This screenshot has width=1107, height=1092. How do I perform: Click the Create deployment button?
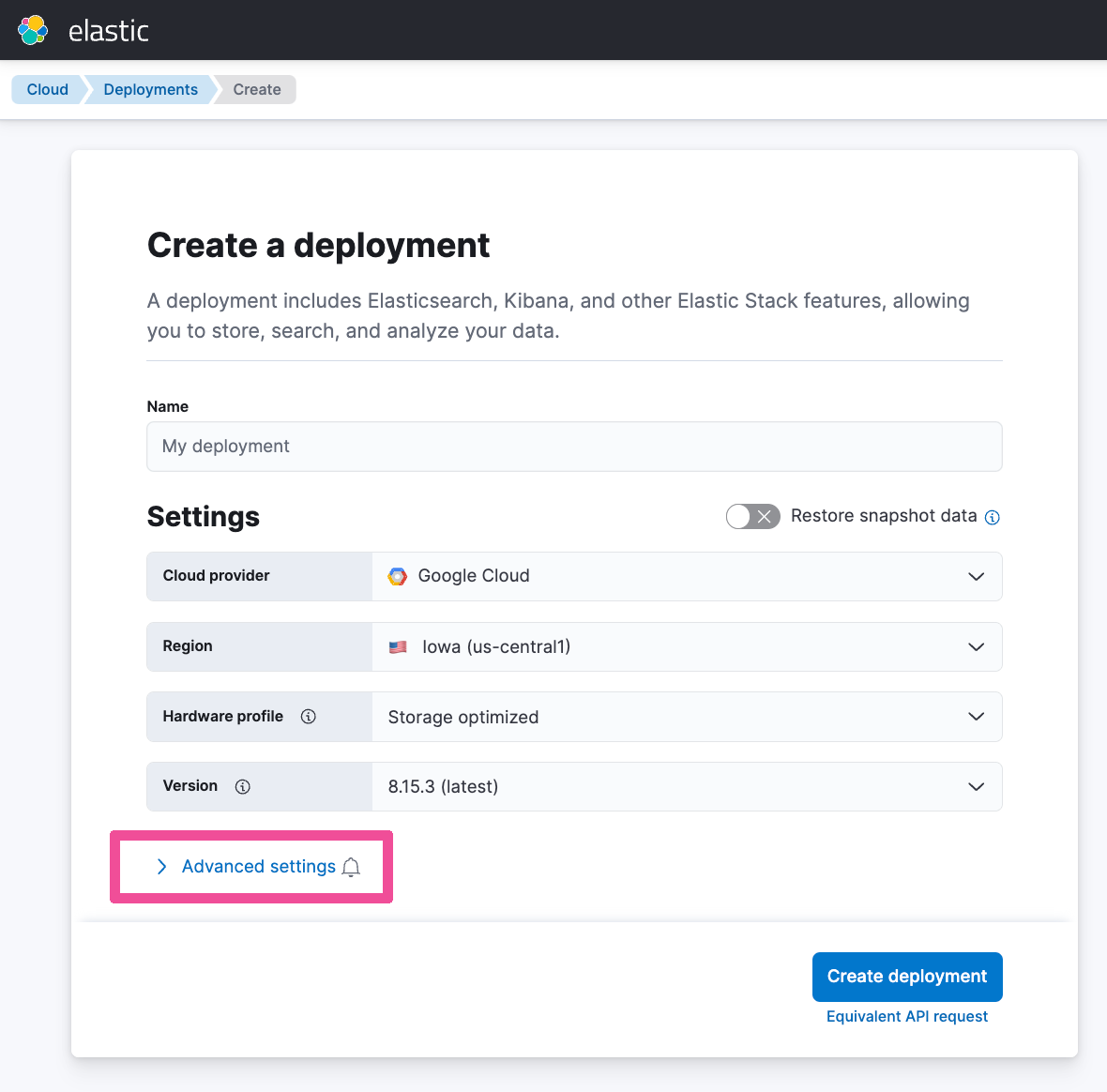907,977
